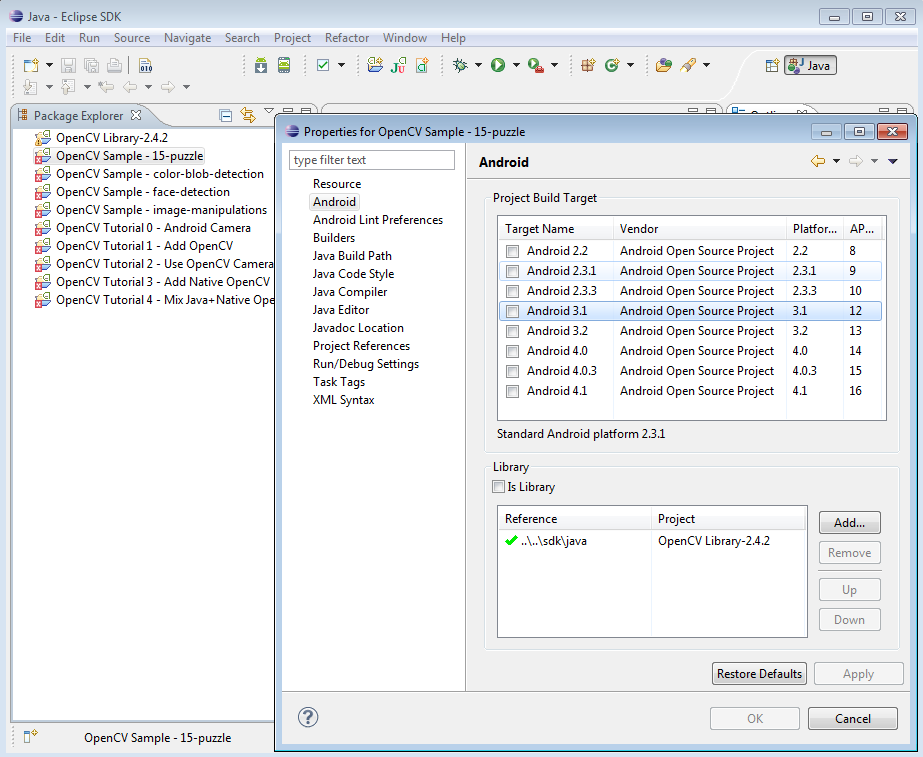Click the Android Lint check icon
923x757 pixels.
point(323,65)
